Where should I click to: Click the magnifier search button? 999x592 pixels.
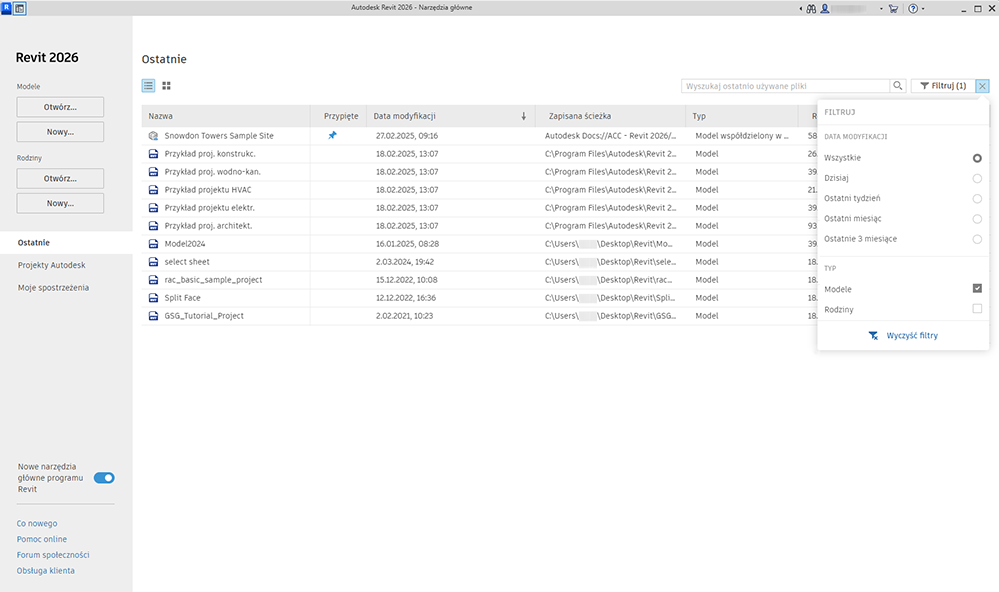tap(898, 85)
